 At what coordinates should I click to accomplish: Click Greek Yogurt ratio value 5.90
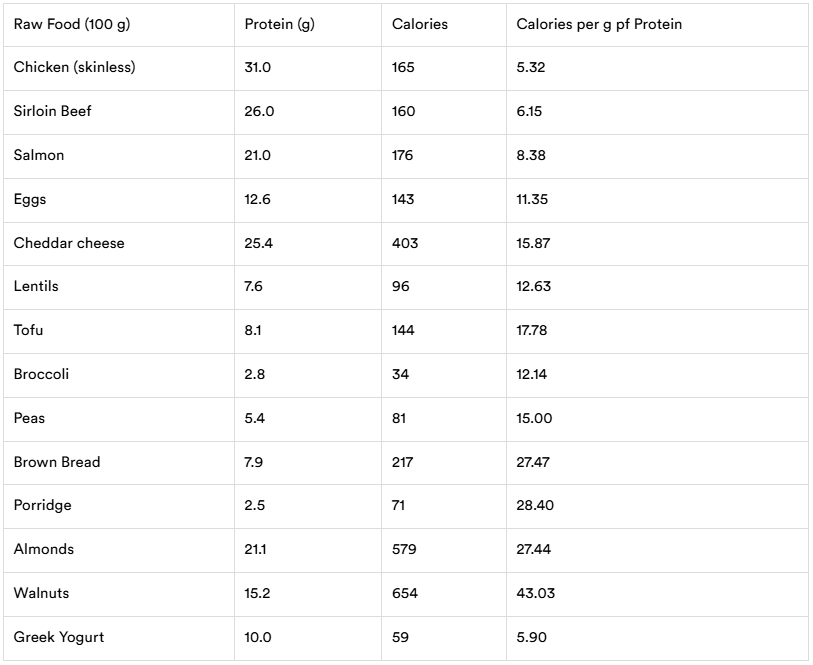pos(531,638)
